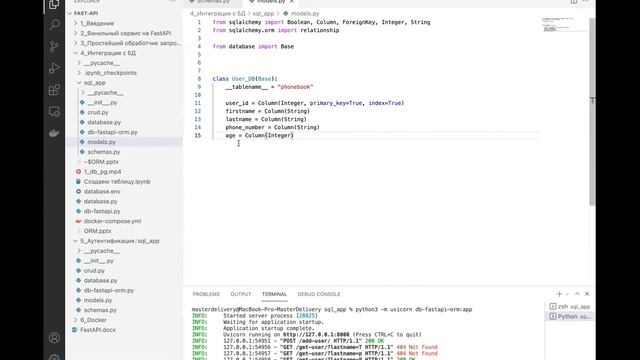Click the sql_app breadcrumb
640x360 pixels.
pos(263,13)
